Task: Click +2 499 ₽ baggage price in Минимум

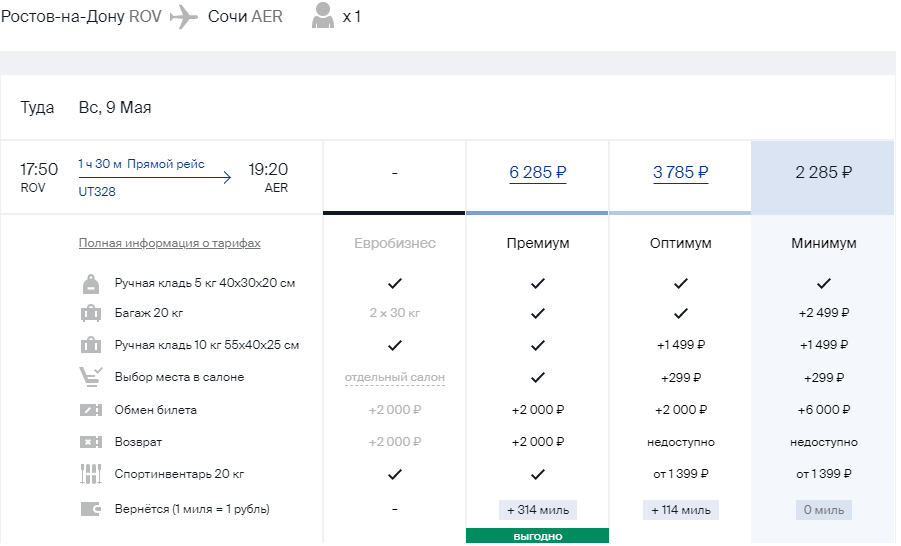Action: (823, 313)
